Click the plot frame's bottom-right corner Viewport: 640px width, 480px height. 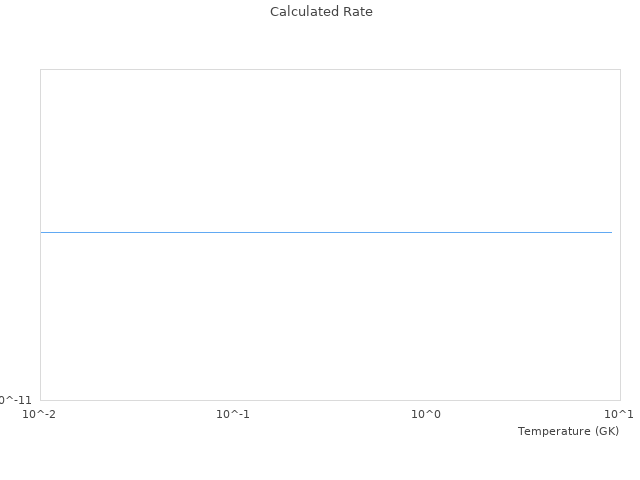coord(620,400)
